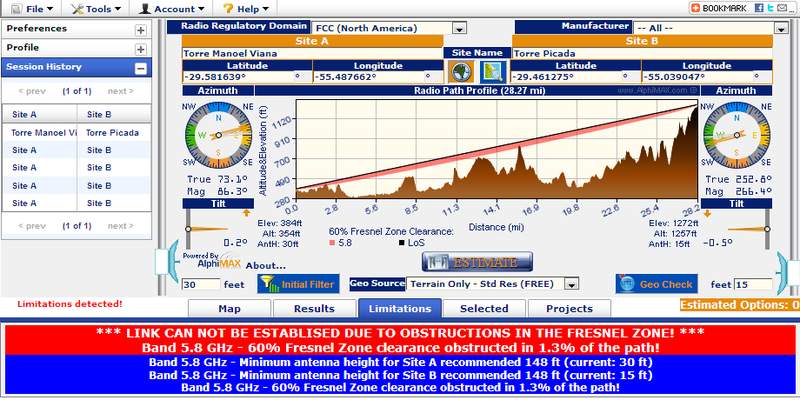Click the Site B azimuth compass

point(736,135)
